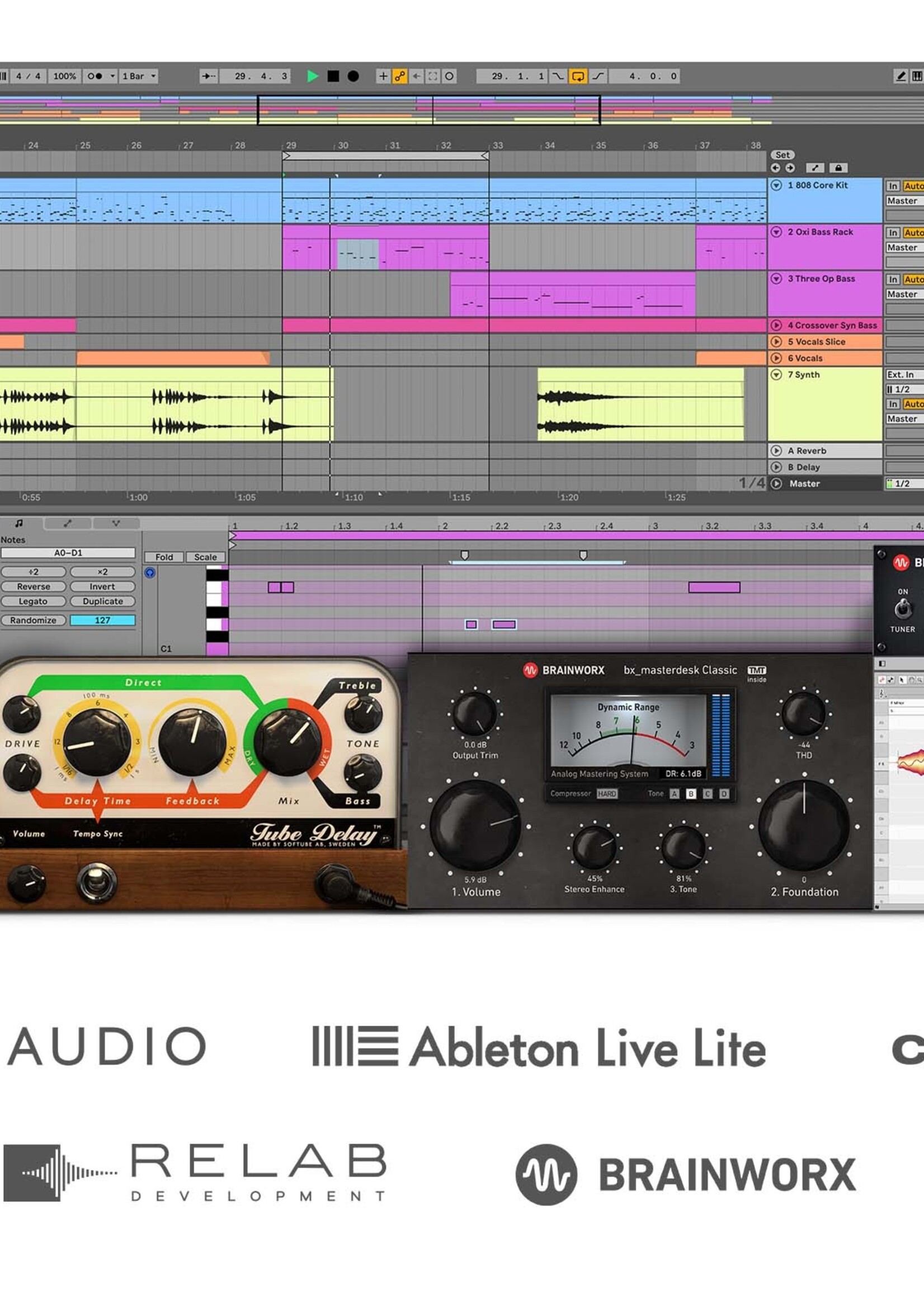This screenshot has height=1294, width=924.
Task: Expand the B Delay return track
Action: tap(776, 467)
